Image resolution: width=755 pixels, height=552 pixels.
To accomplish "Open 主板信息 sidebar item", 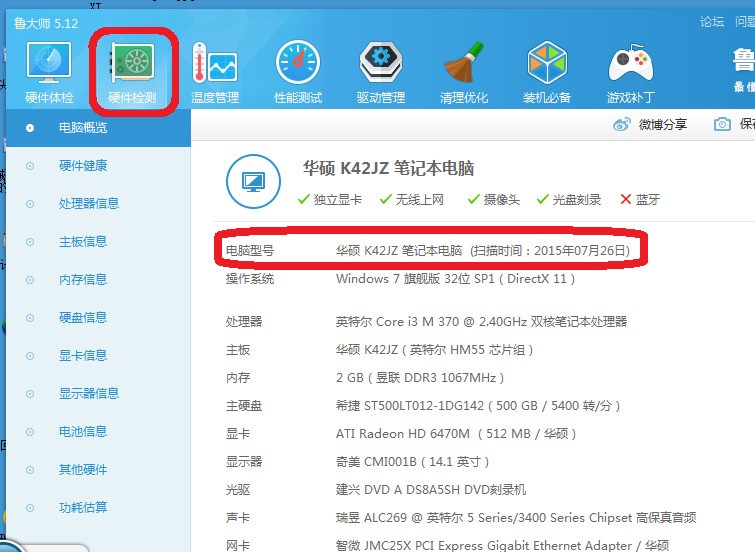I will click(x=98, y=241).
